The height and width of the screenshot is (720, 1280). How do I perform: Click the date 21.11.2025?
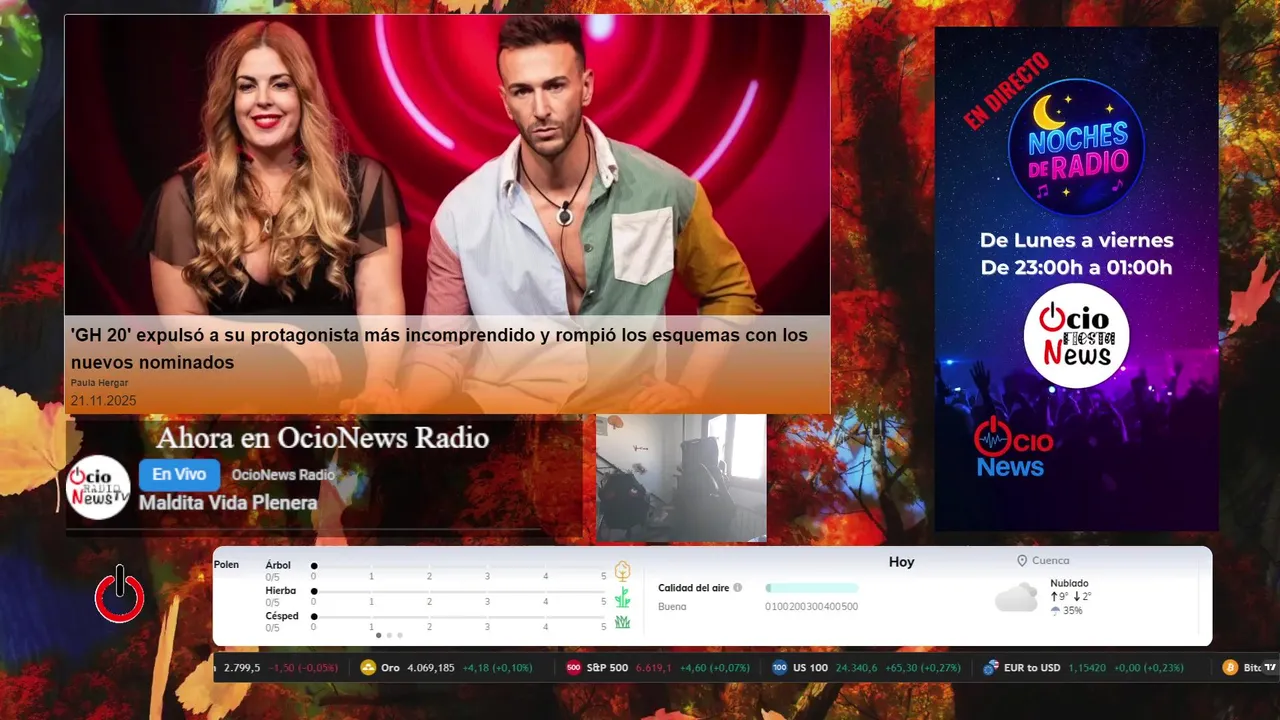tap(103, 401)
